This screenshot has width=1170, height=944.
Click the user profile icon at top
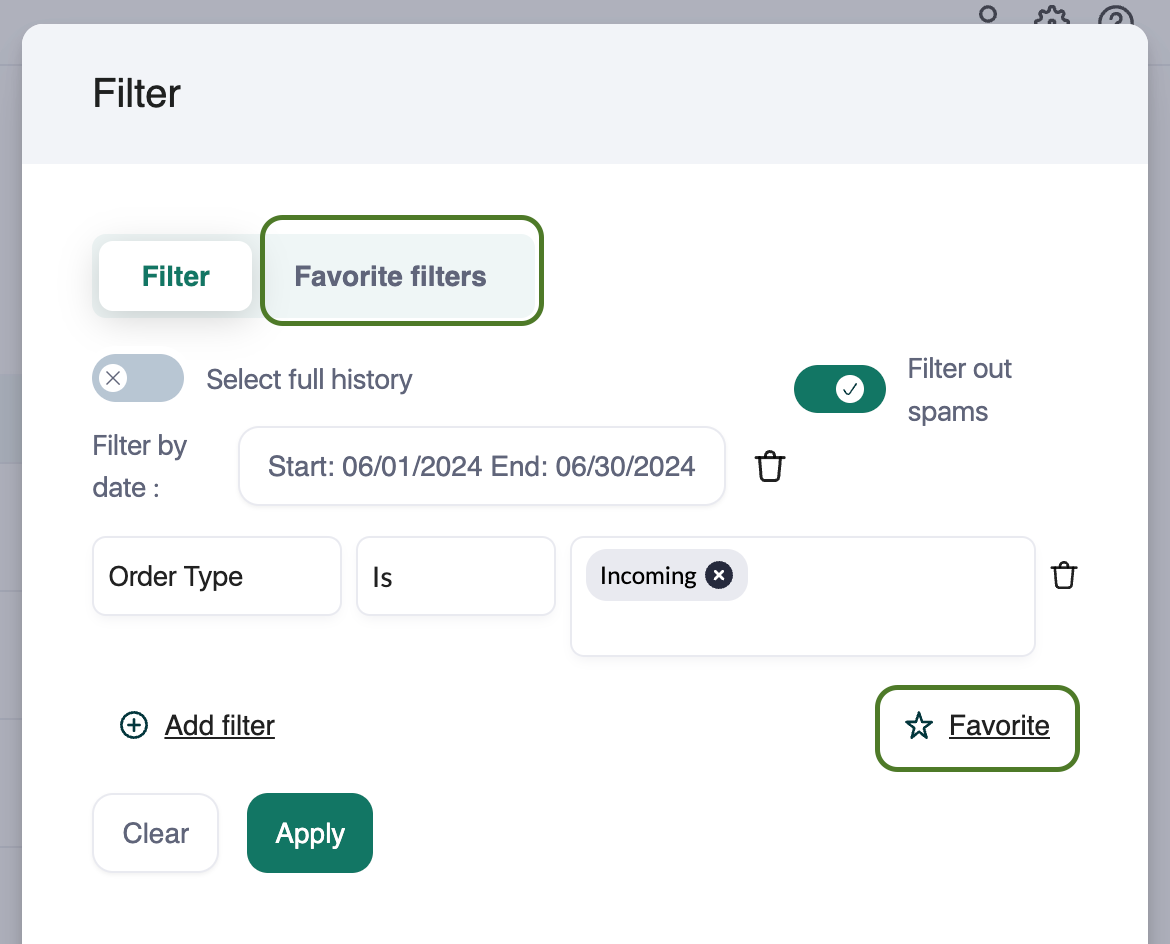988,14
